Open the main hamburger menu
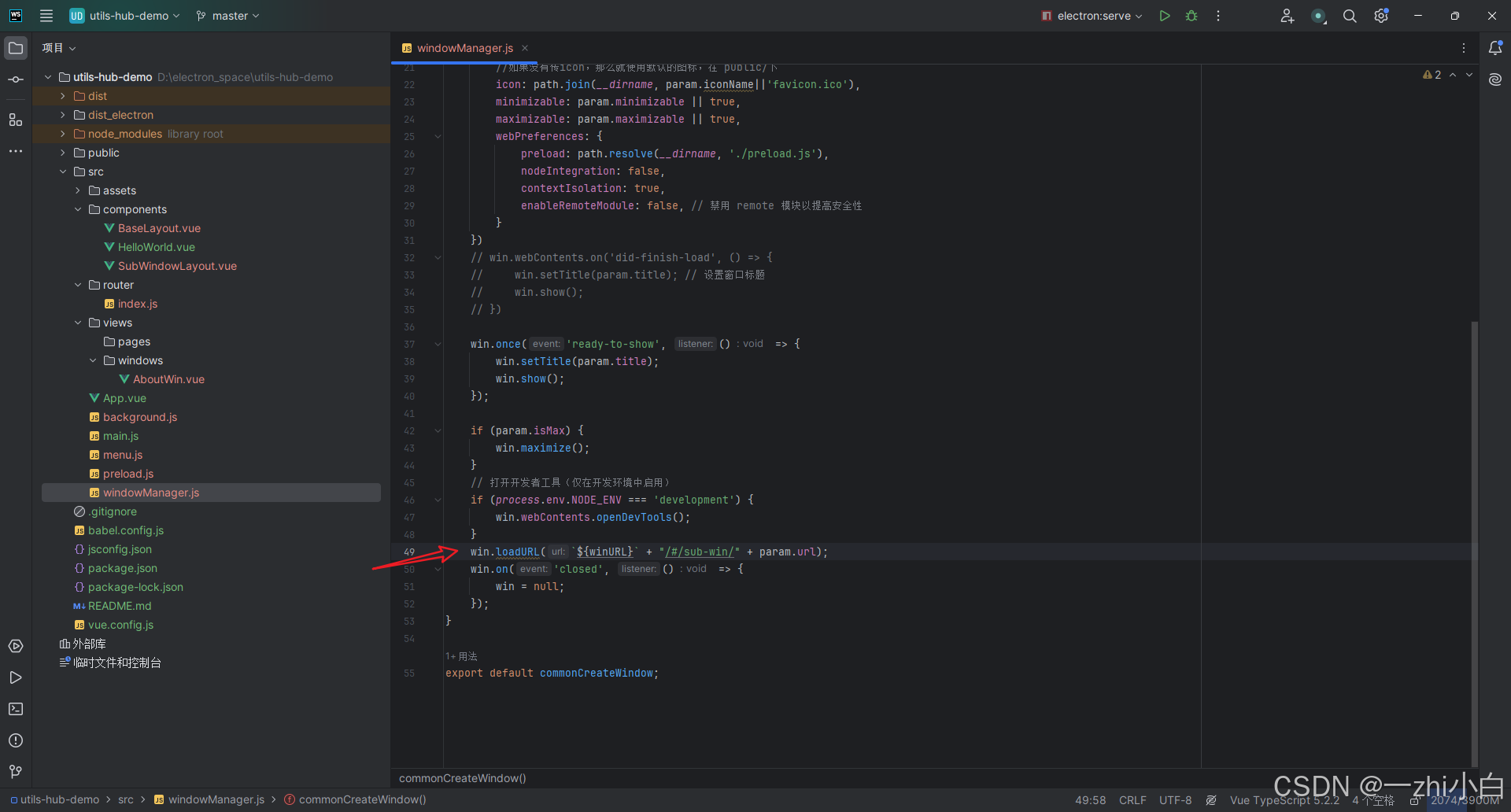The width and height of the screenshot is (1511, 812). (x=46, y=16)
